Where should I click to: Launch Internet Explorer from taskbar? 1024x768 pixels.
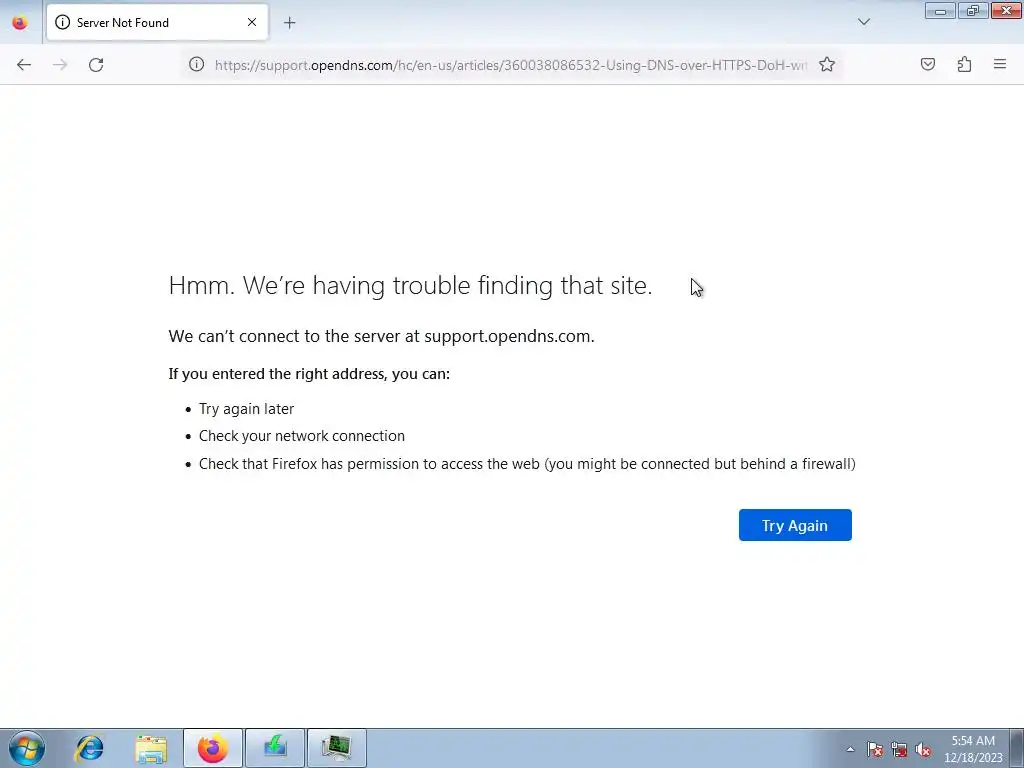(89, 748)
